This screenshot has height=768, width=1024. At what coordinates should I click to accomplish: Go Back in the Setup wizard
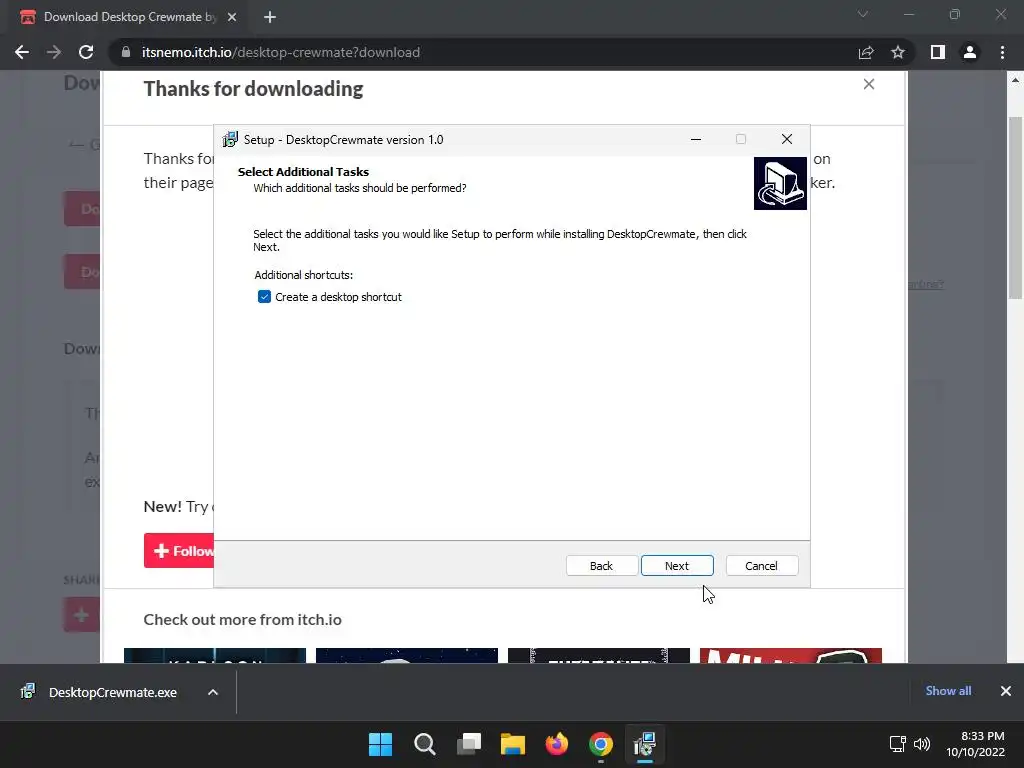point(601,566)
